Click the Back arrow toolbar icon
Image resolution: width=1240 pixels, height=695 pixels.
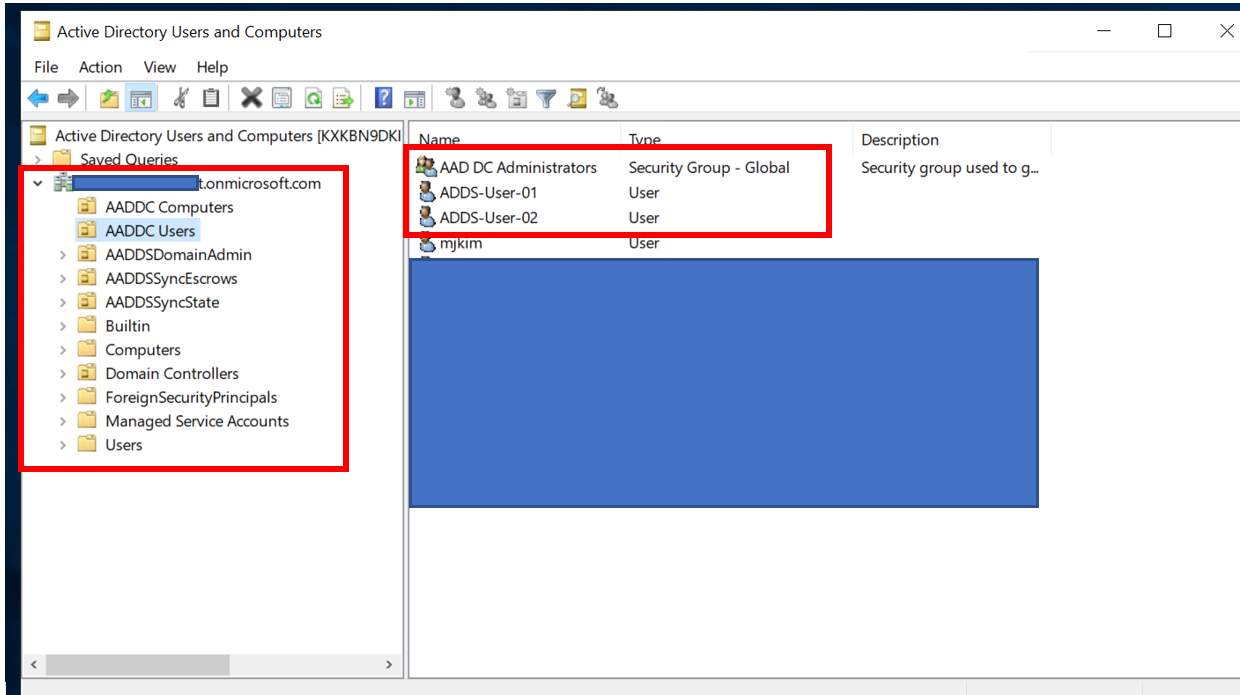38,98
